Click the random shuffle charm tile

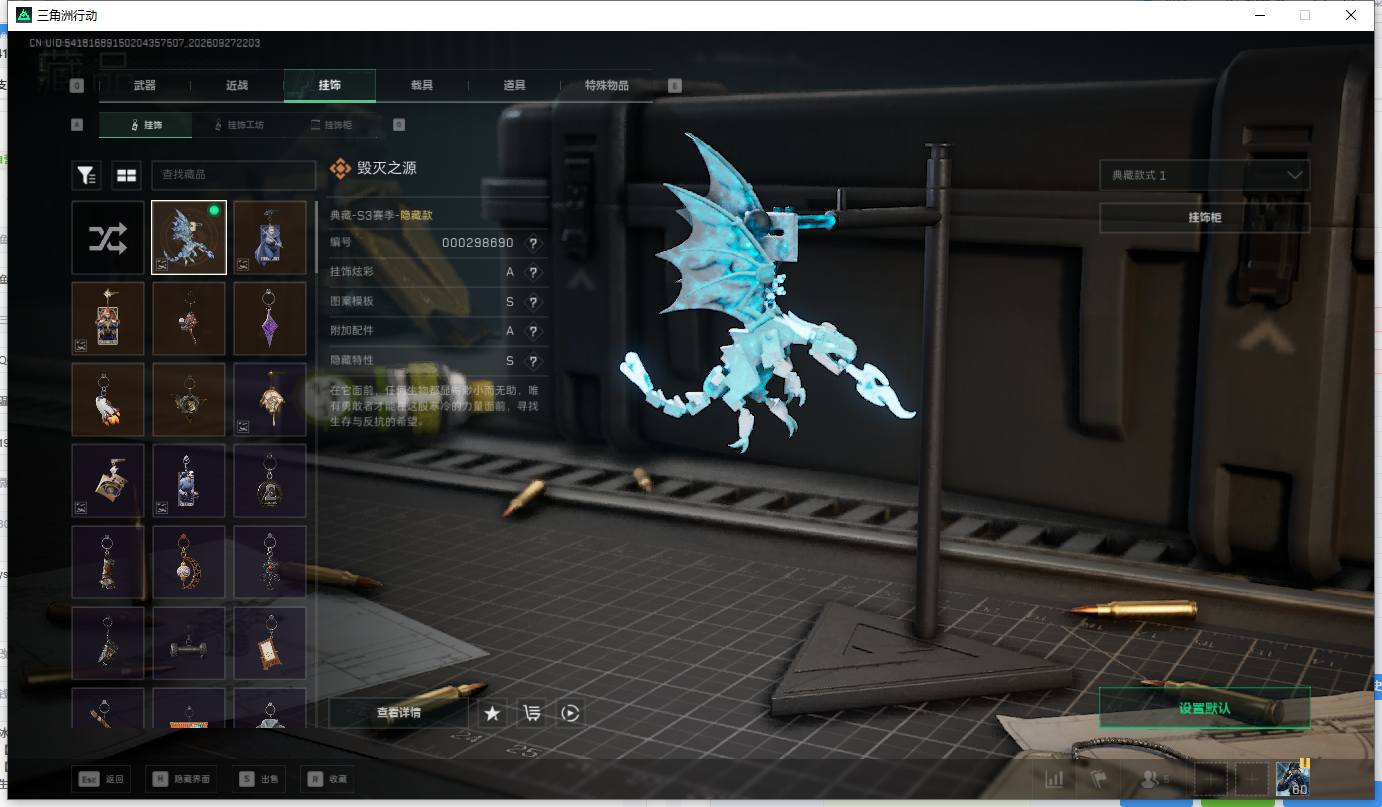click(108, 237)
